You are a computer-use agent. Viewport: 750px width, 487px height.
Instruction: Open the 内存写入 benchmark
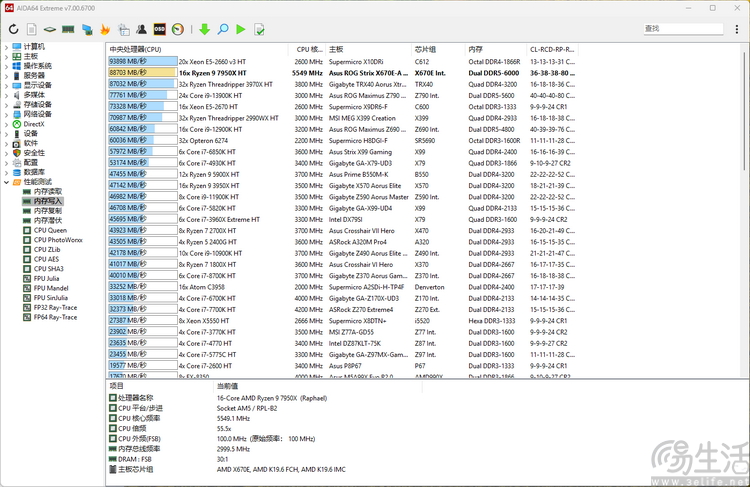[x=48, y=201]
